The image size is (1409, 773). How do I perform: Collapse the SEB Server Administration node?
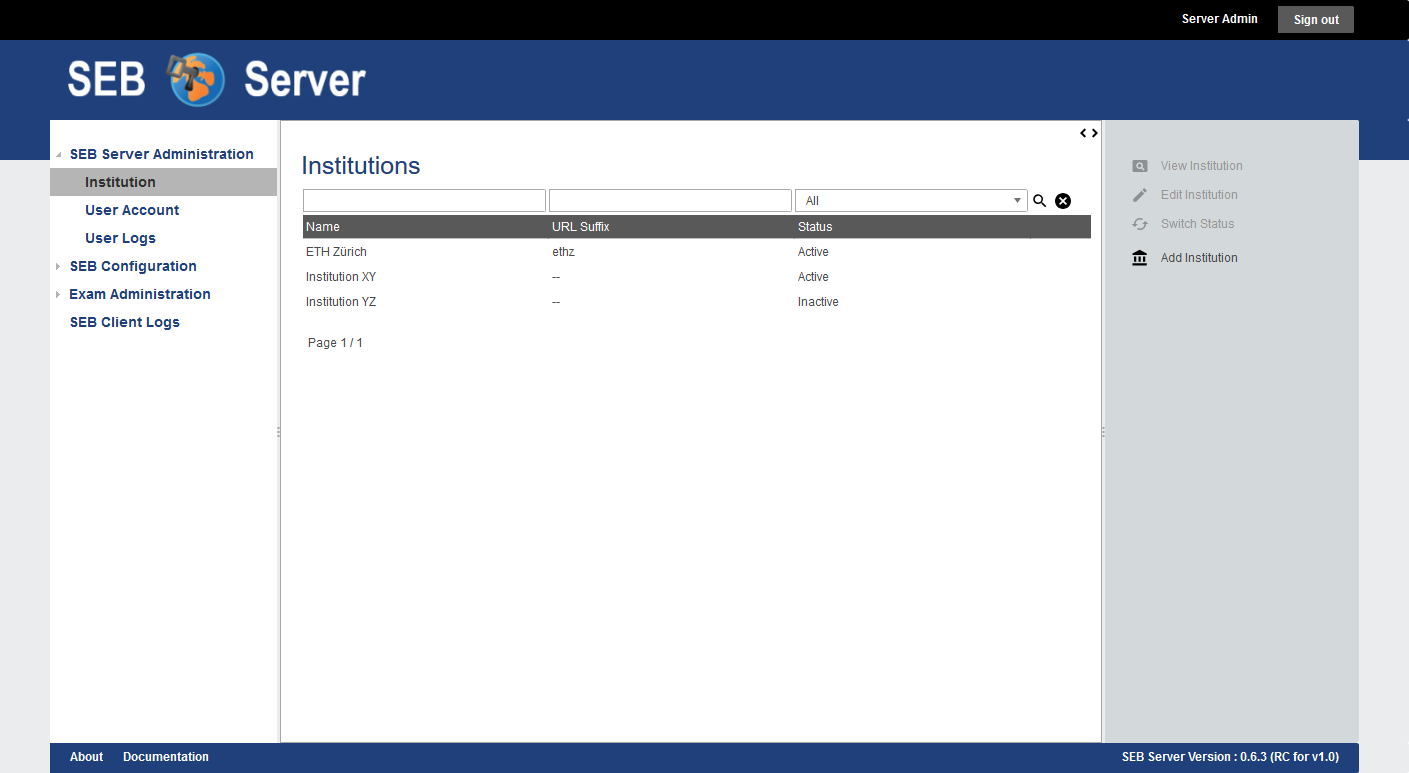(x=58, y=155)
